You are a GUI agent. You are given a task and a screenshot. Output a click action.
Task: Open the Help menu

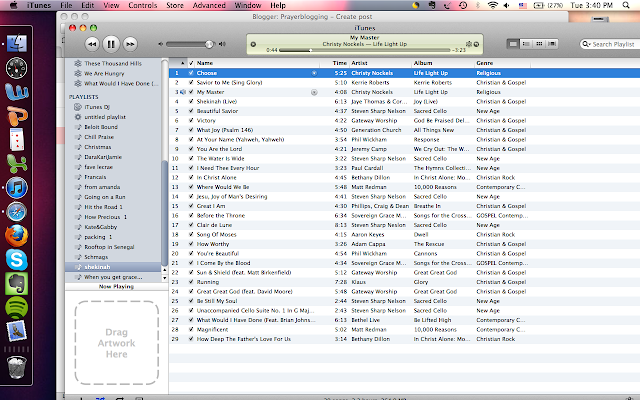click(x=278, y=5)
